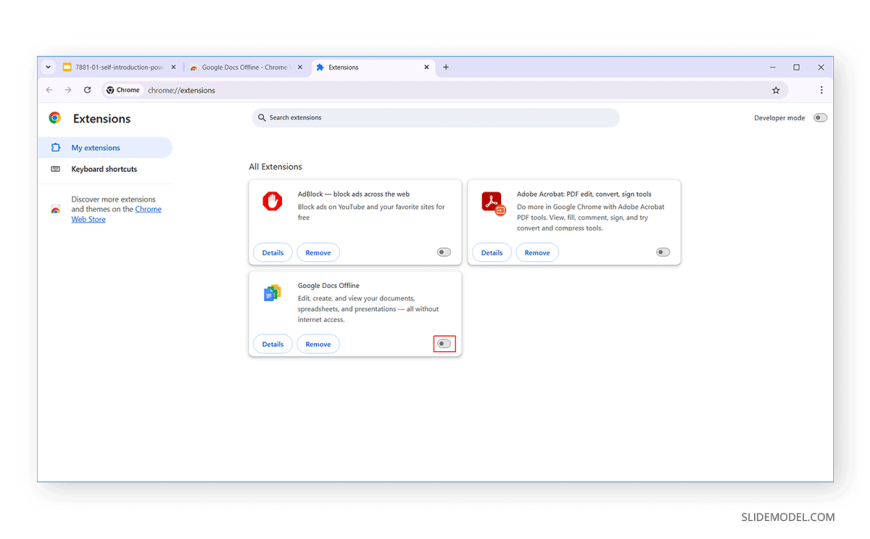Click the 'Google Docs Offline' card title
This screenshot has height=539, width=870.
tap(328, 285)
